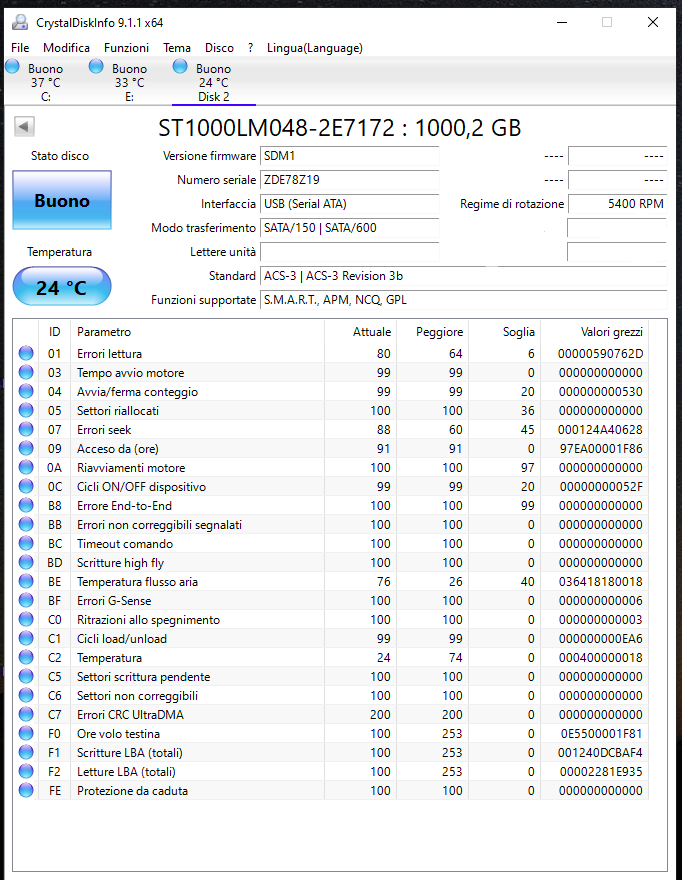682x880 pixels.
Task: Click the status indicator for Temperatura flusso aria
Action: click(25, 582)
